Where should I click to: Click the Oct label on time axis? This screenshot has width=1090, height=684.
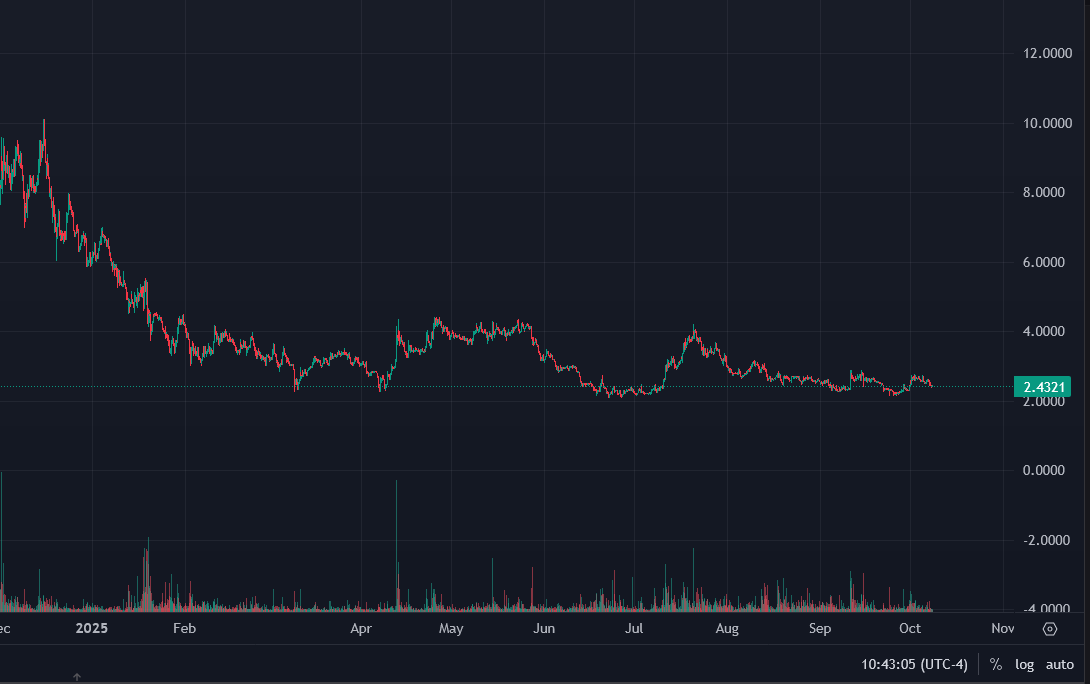(x=910, y=629)
